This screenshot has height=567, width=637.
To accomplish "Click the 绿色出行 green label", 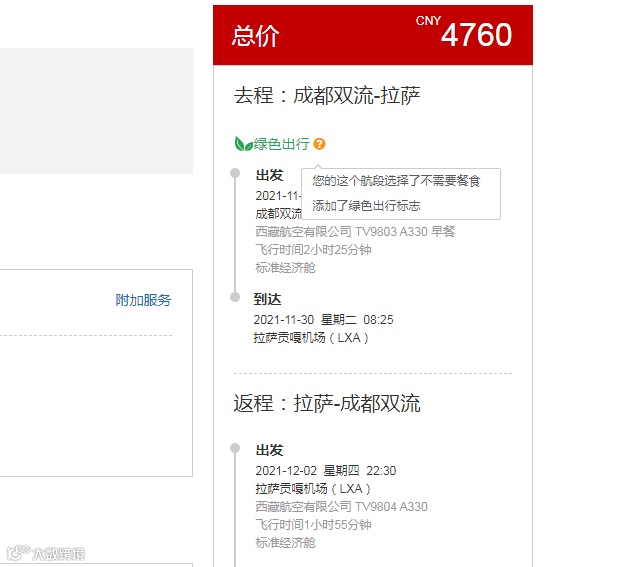I will pyautogui.click(x=282, y=144).
